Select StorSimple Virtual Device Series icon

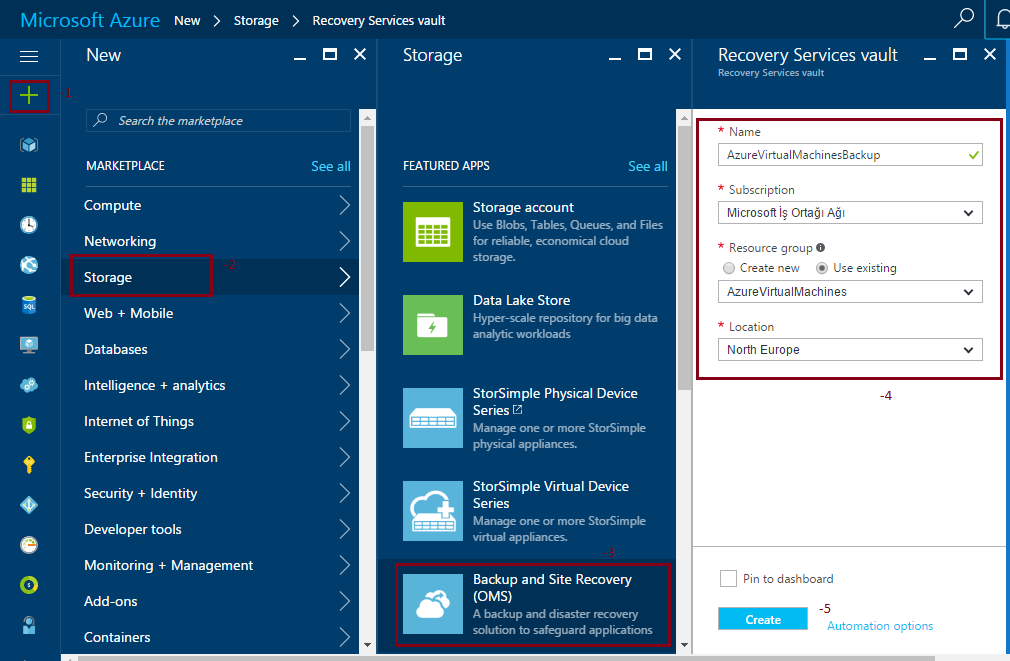click(x=433, y=511)
